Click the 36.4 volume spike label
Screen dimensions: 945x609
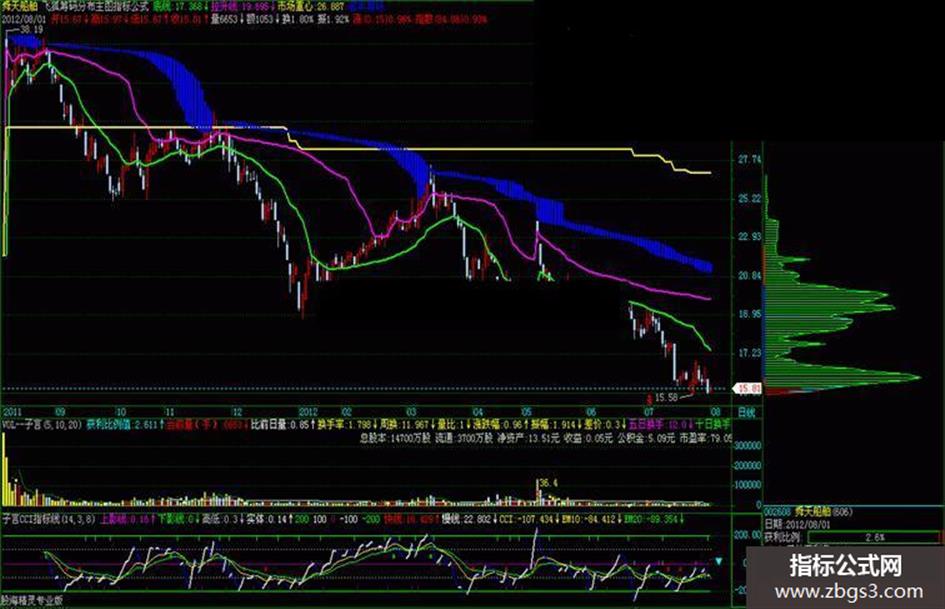point(548,484)
